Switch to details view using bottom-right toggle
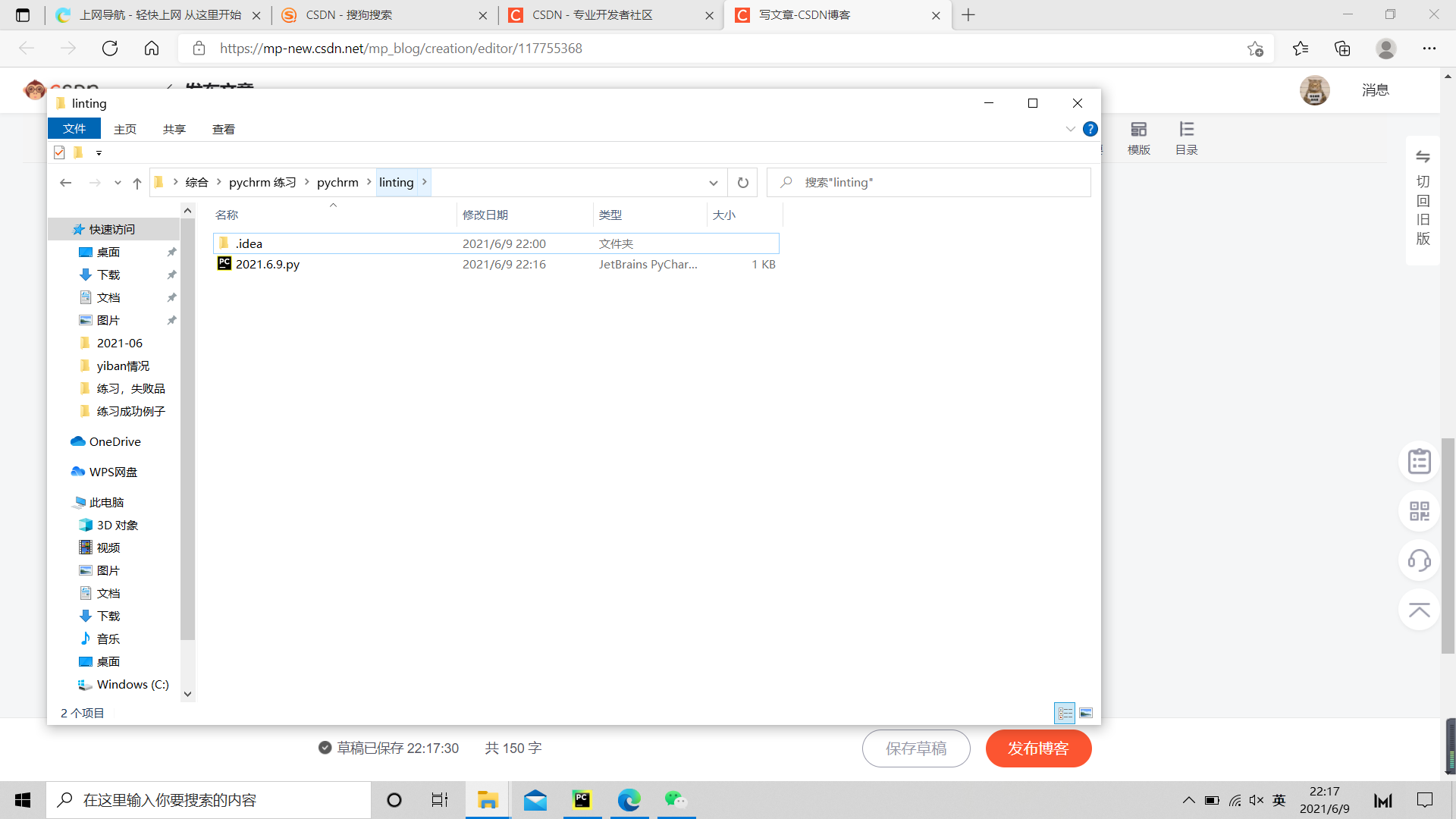 coord(1065,713)
